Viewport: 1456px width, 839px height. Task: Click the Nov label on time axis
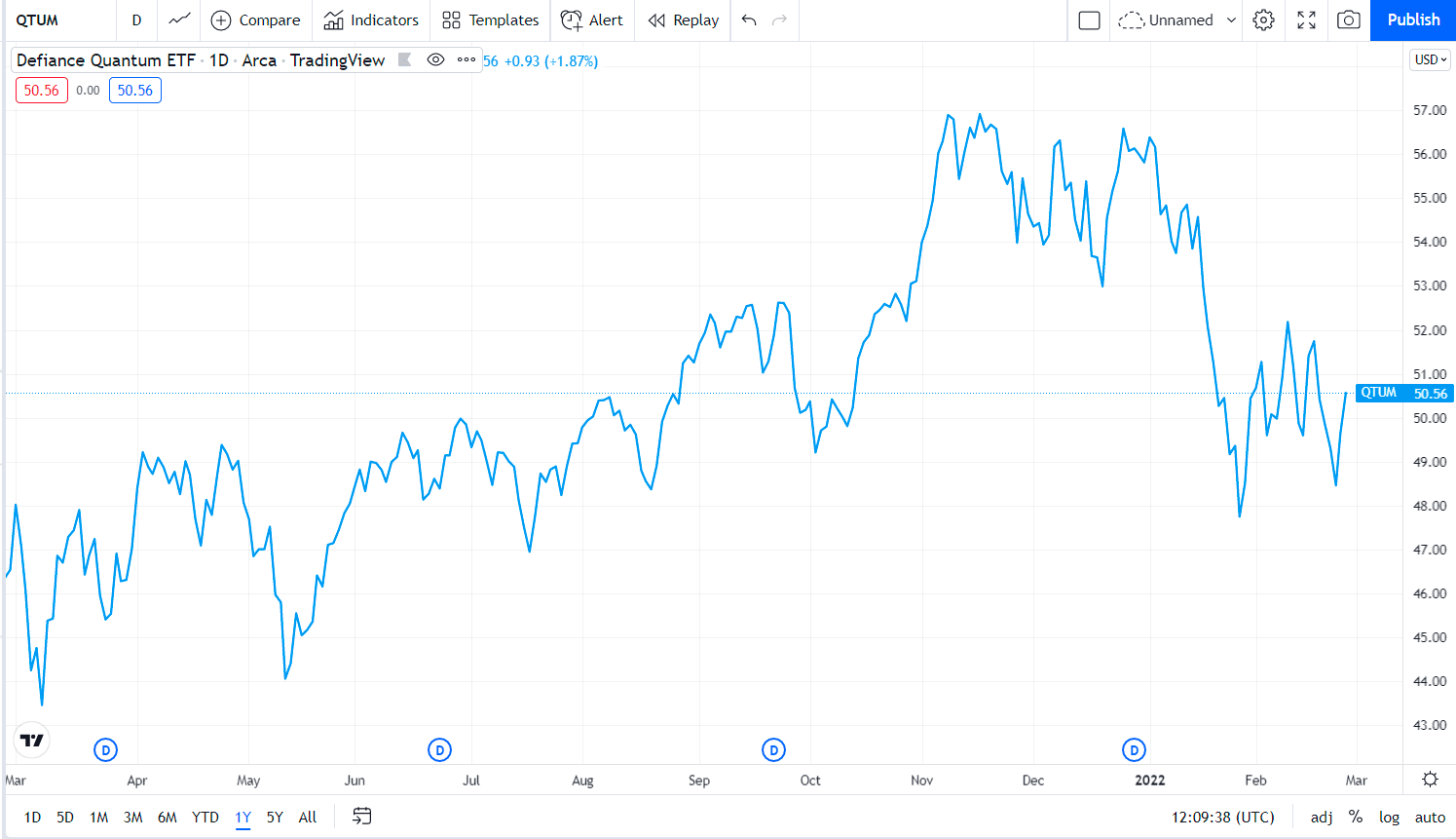[x=921, y=780]
